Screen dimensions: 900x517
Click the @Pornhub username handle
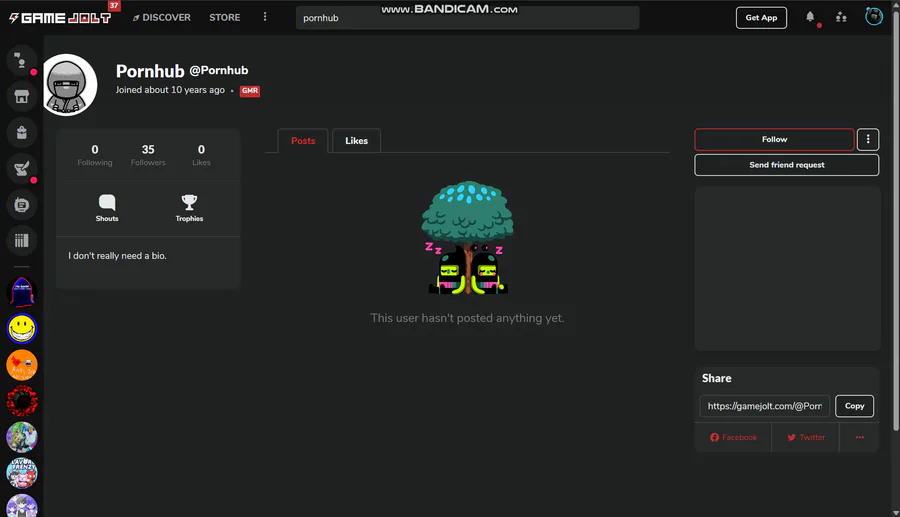(x=219, y=71)
